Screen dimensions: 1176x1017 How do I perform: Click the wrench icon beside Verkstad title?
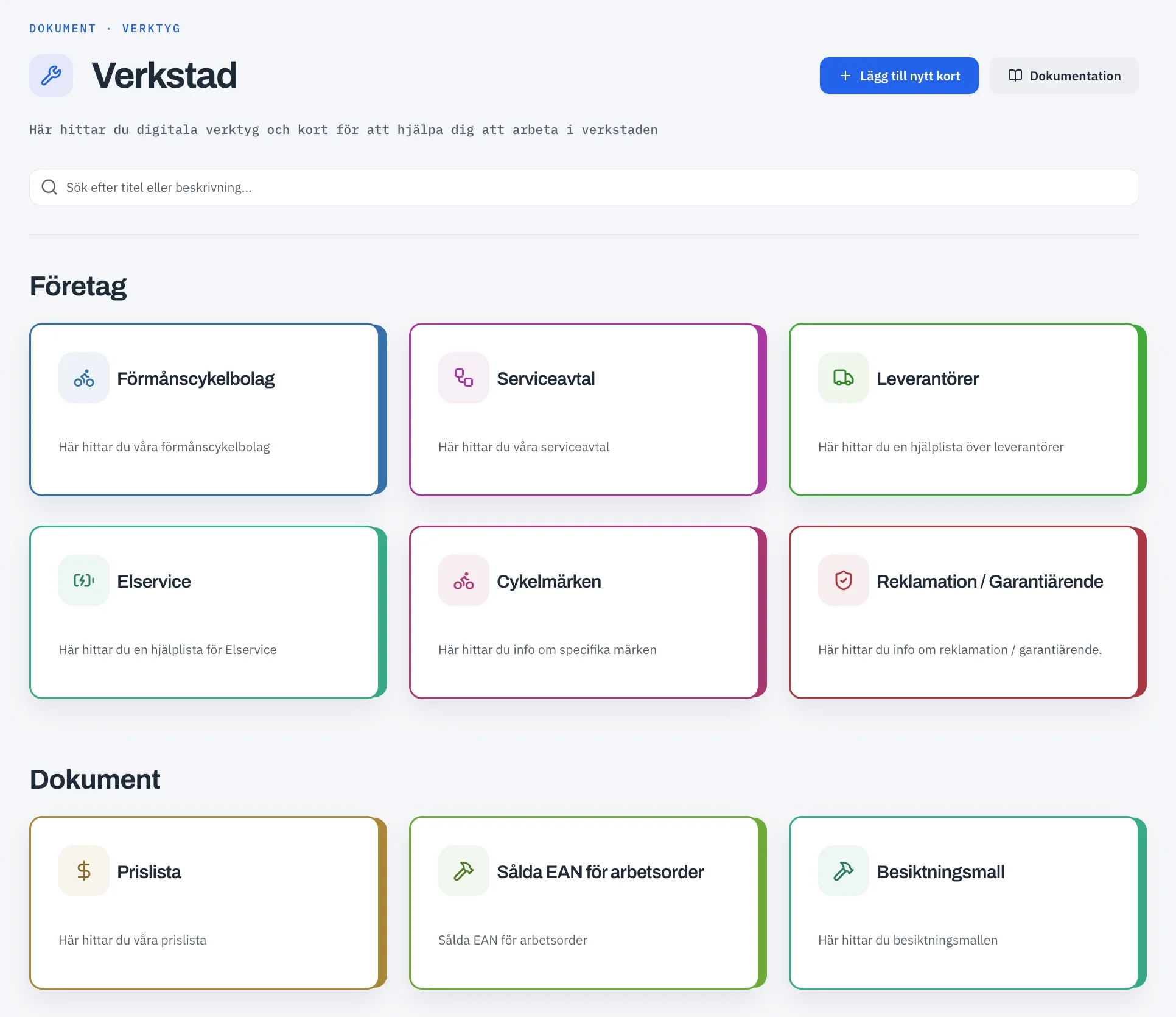51,76
